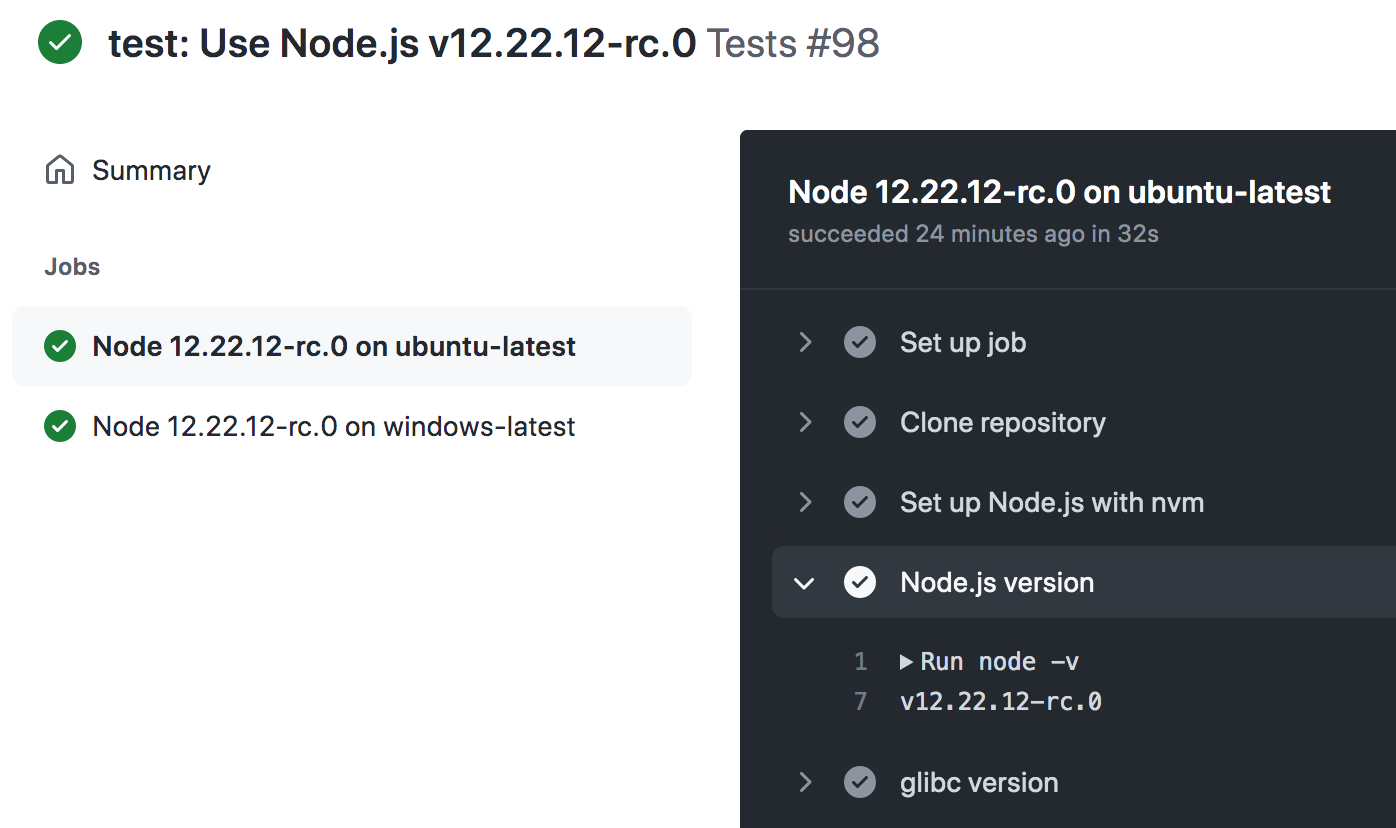Click the check icon on the Clone repository step

pyautogui.click(x=860, y=422)
